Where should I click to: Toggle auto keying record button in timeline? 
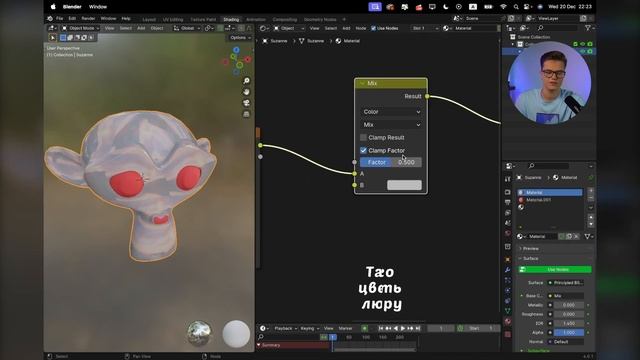[364, 328]
